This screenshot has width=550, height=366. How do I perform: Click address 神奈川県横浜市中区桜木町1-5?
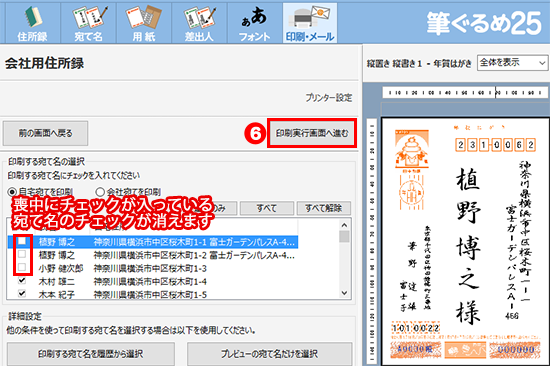150,294
